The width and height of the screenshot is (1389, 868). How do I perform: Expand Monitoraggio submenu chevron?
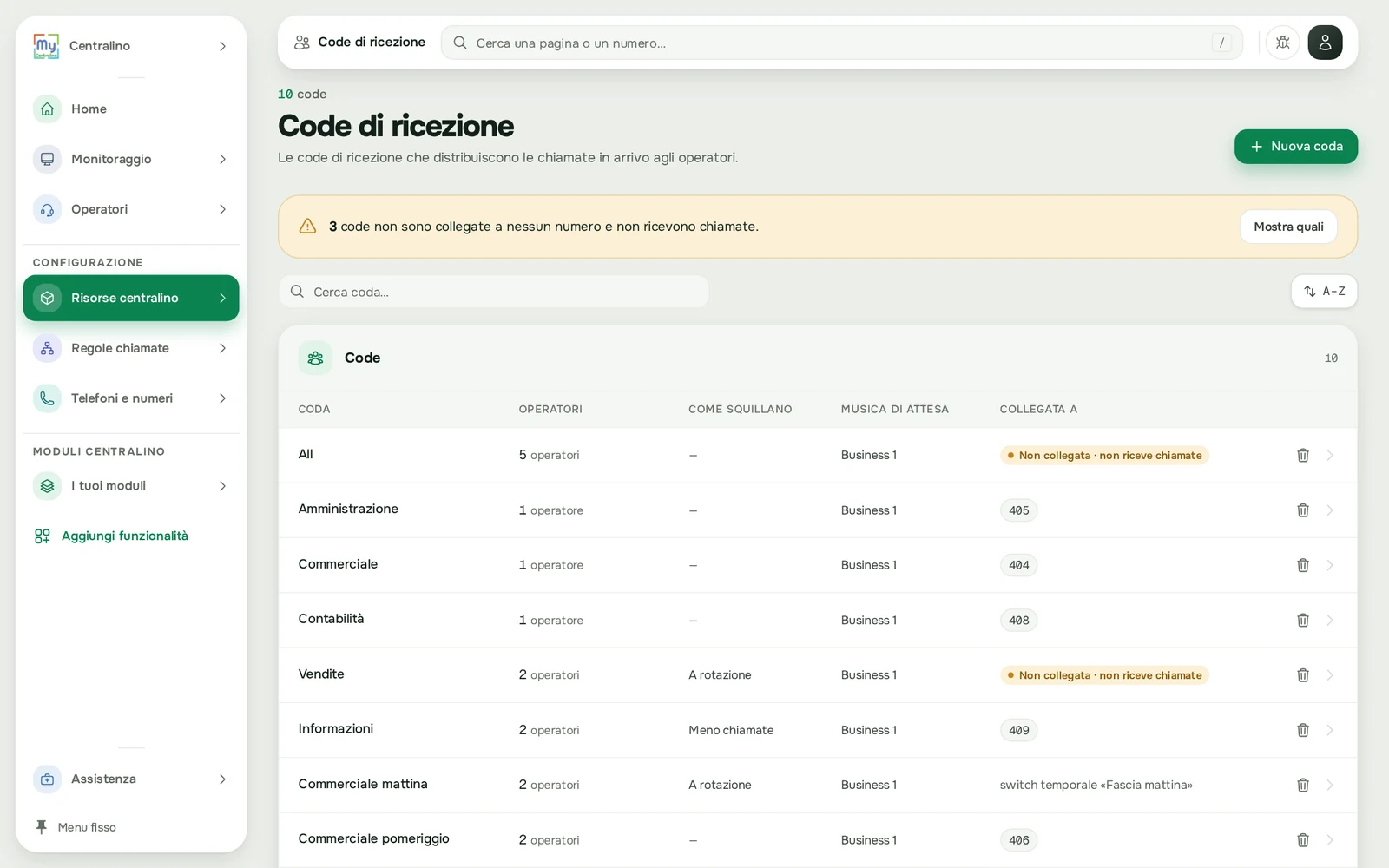(222, 159)
